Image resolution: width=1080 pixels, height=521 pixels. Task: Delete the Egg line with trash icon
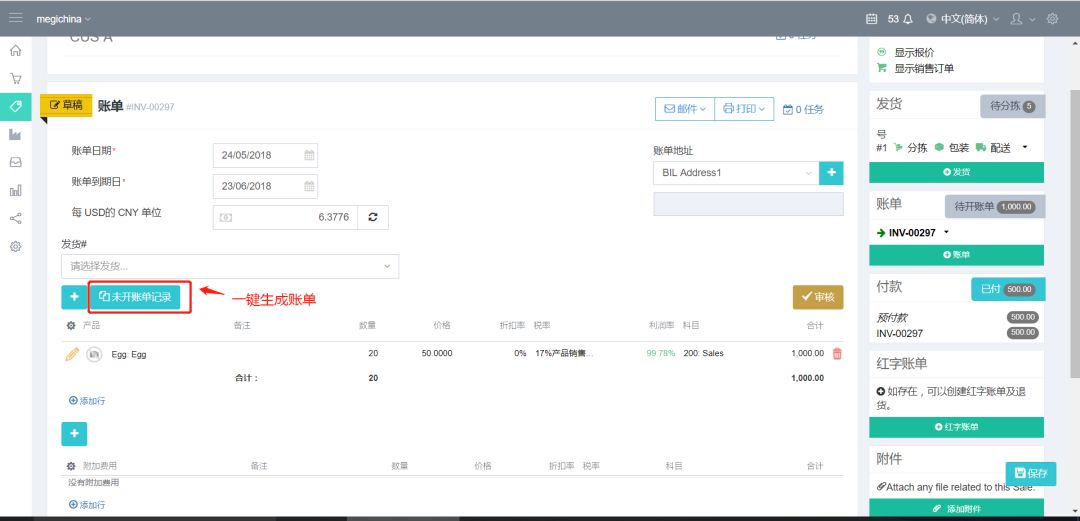click(837, 354)
